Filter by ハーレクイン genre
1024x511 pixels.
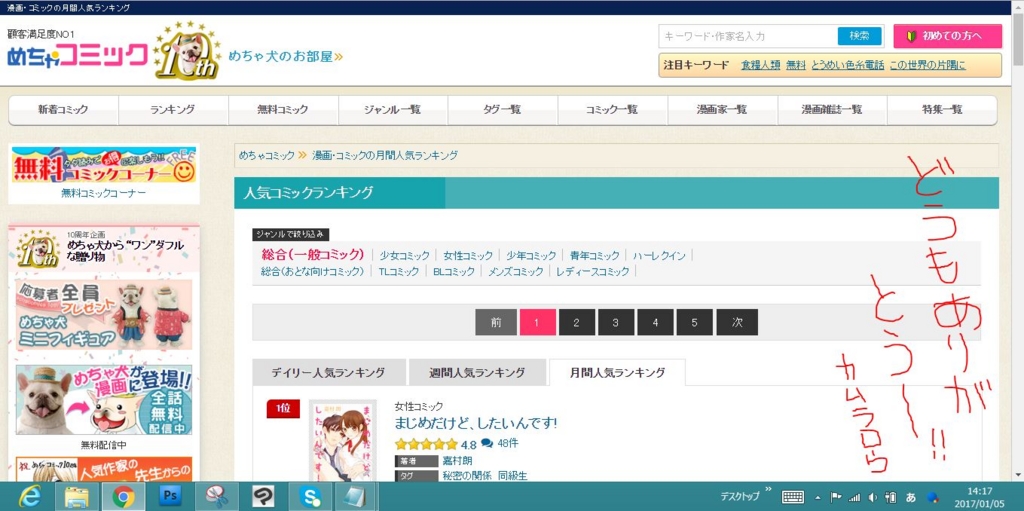coord(659,256)
